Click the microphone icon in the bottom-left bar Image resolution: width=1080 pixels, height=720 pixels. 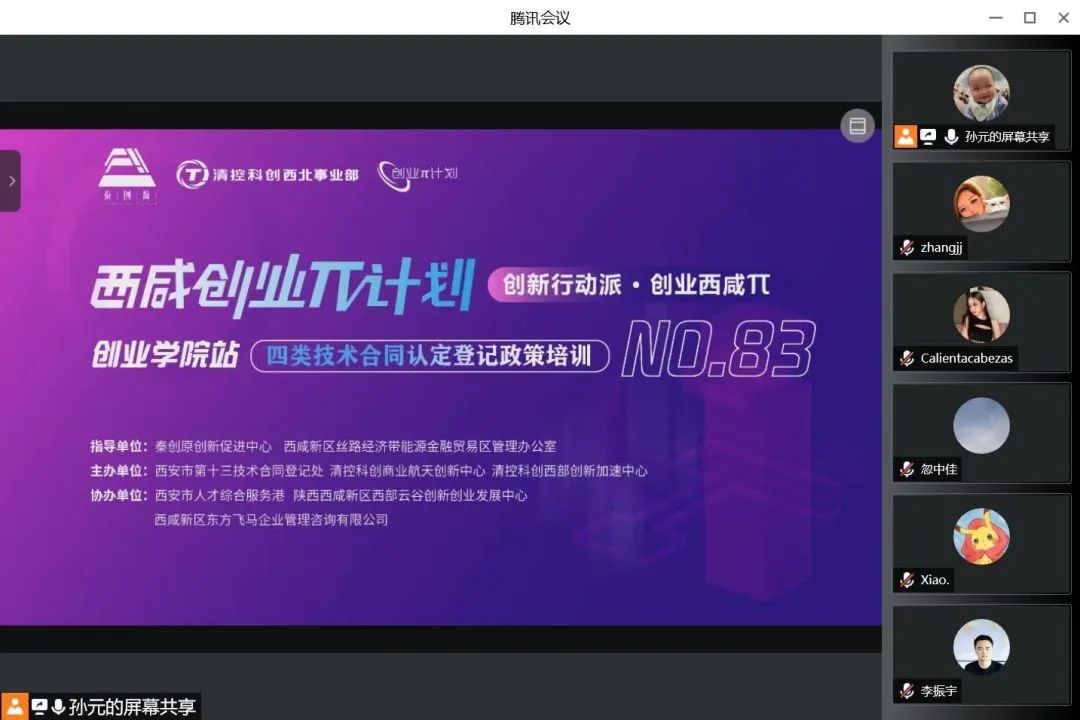(x=56, y=706)
